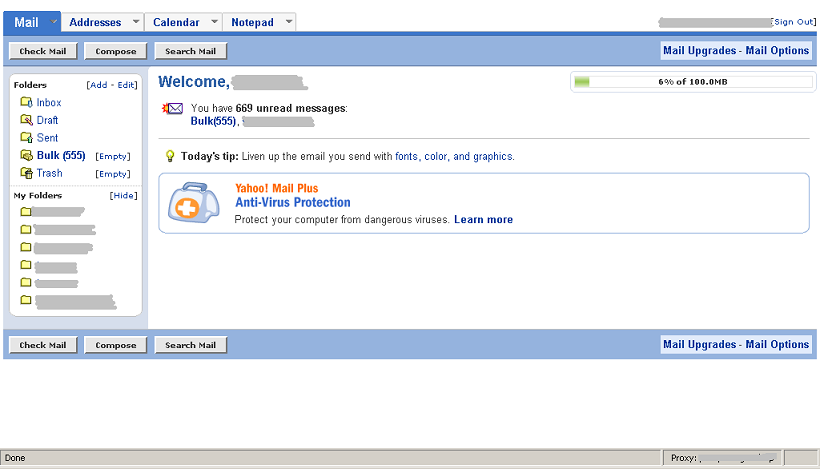
Task: Open the Calendar tab dropdown arrow
Action: pyautogui.click(x=214, y=22)
